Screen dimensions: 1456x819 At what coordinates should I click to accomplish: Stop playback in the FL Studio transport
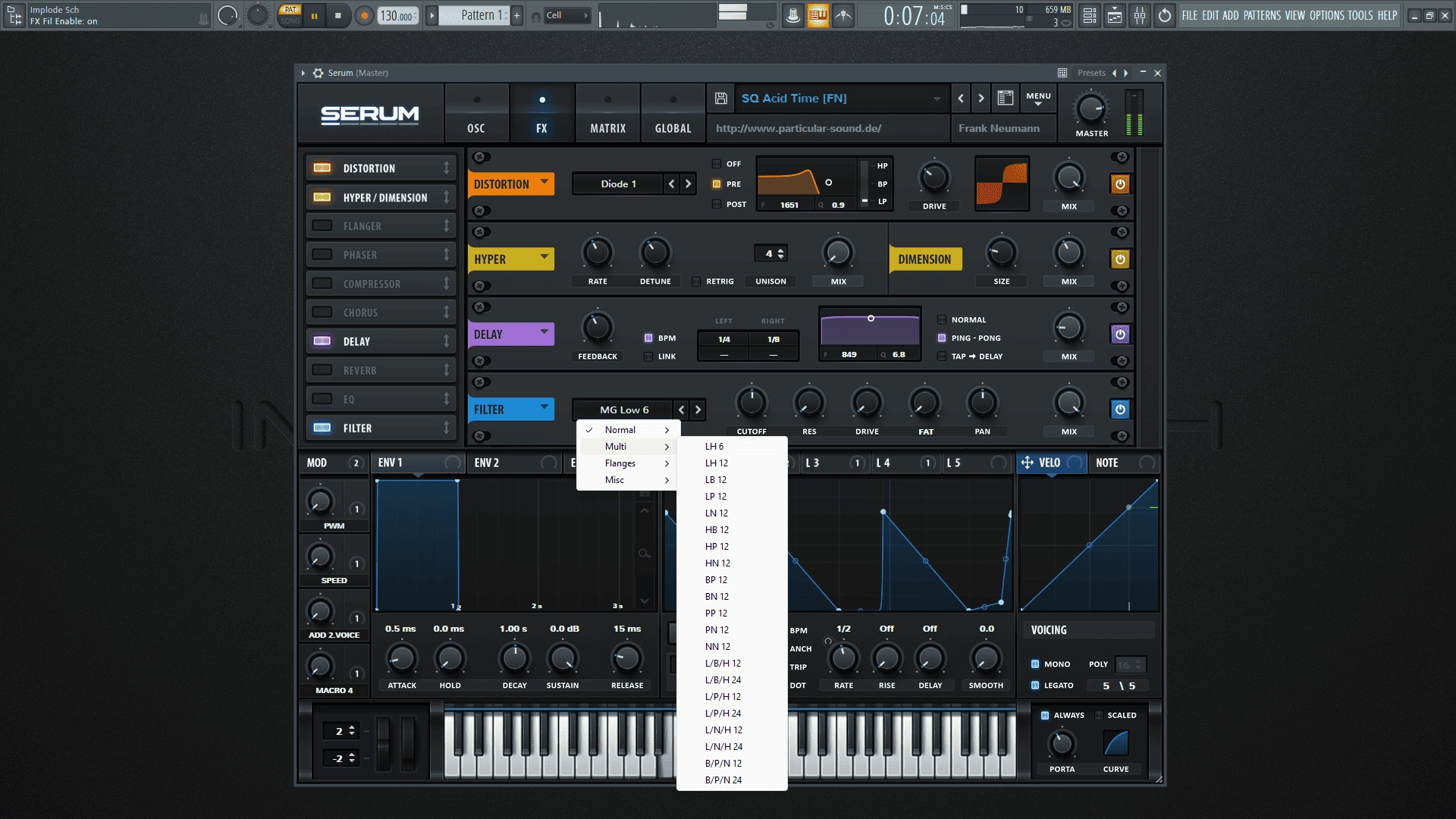click(338, 15)
